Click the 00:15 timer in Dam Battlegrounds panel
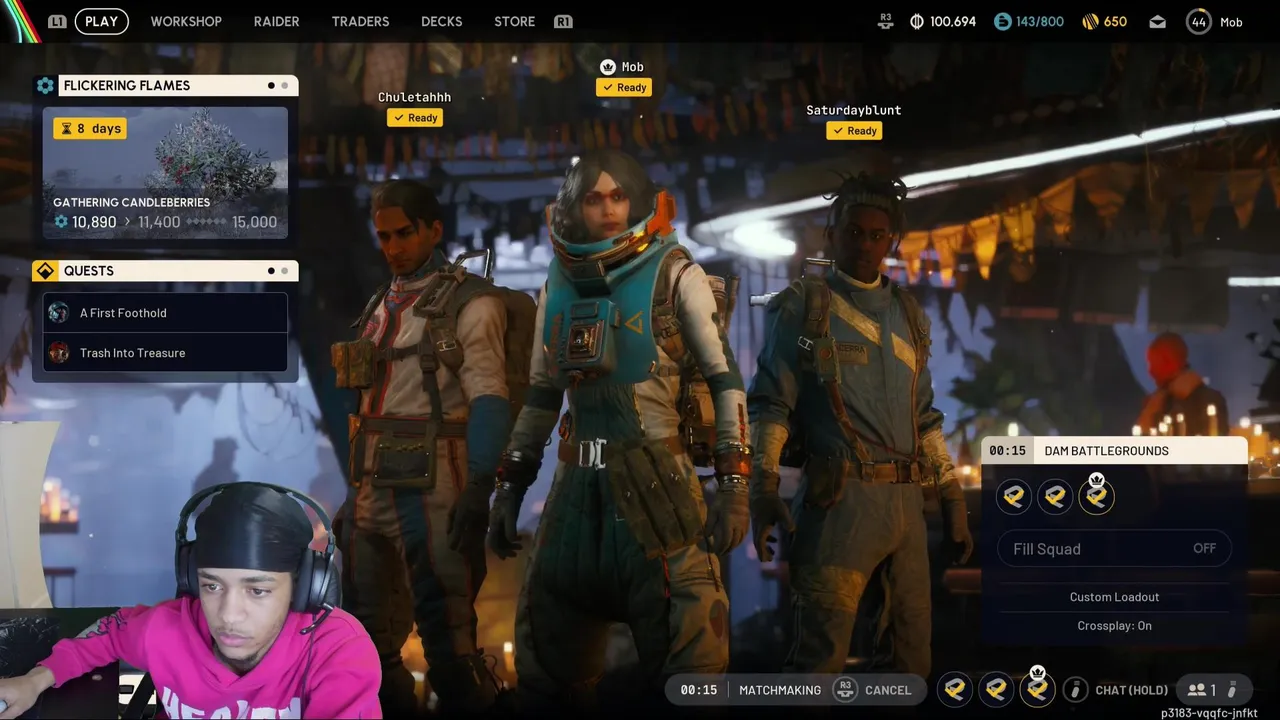The image size is (1280, 720). click(1007, 451)
